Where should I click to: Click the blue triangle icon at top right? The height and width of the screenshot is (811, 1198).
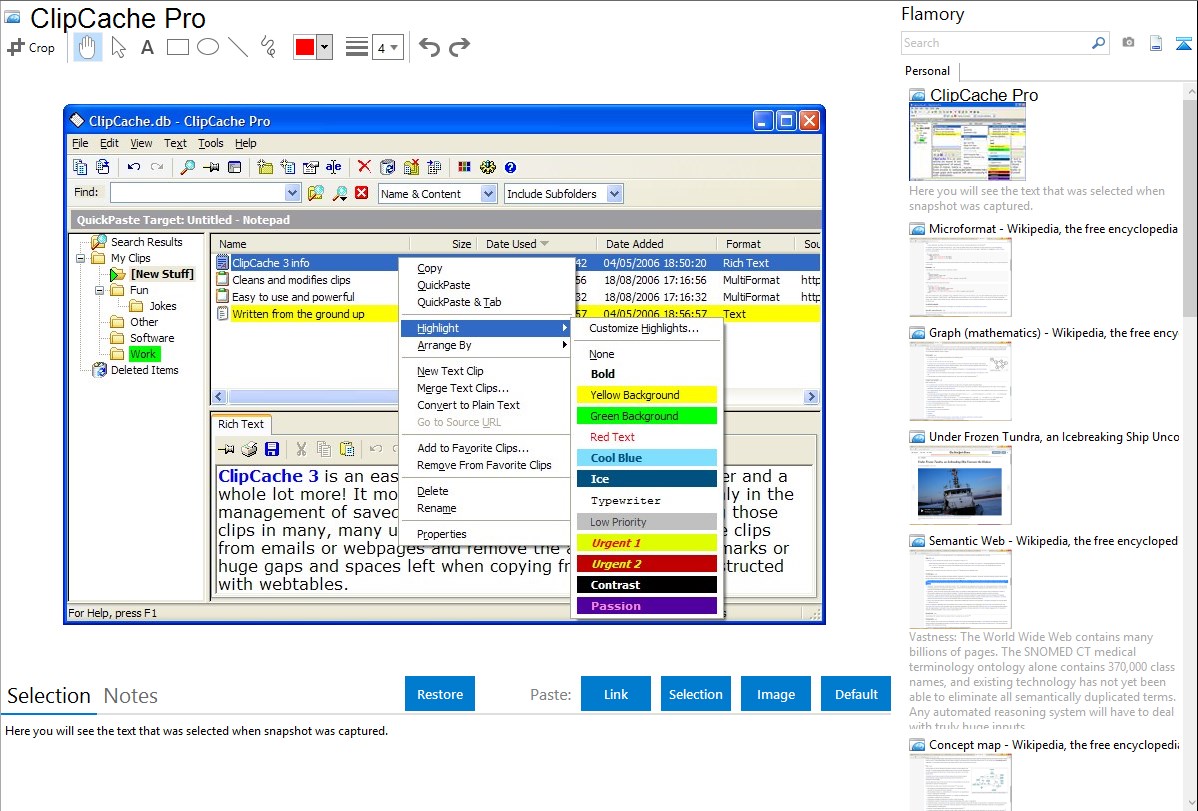(1183, 43)
